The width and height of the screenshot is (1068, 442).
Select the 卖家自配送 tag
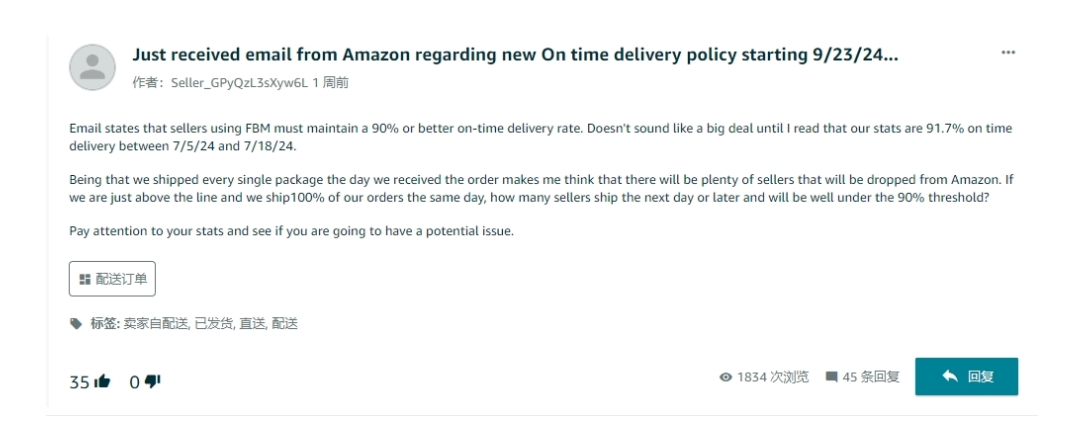click(x=156, y=323)
